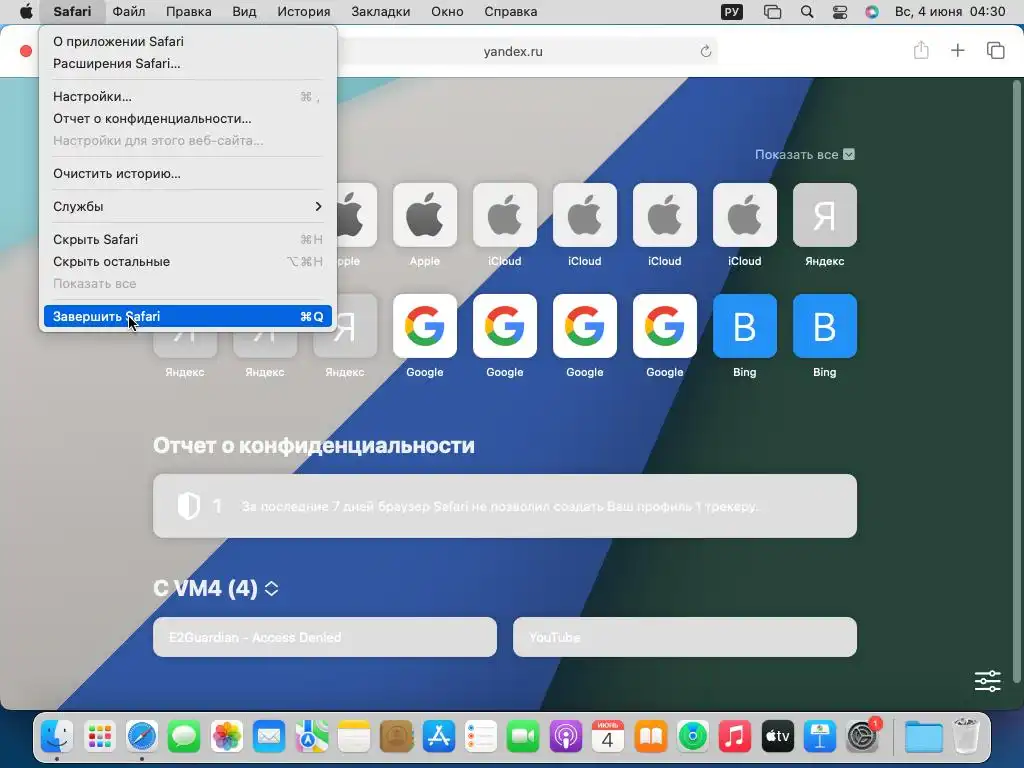
Task: Open the blue folder stack in the Dock
Action: click(x=923, y=737)
